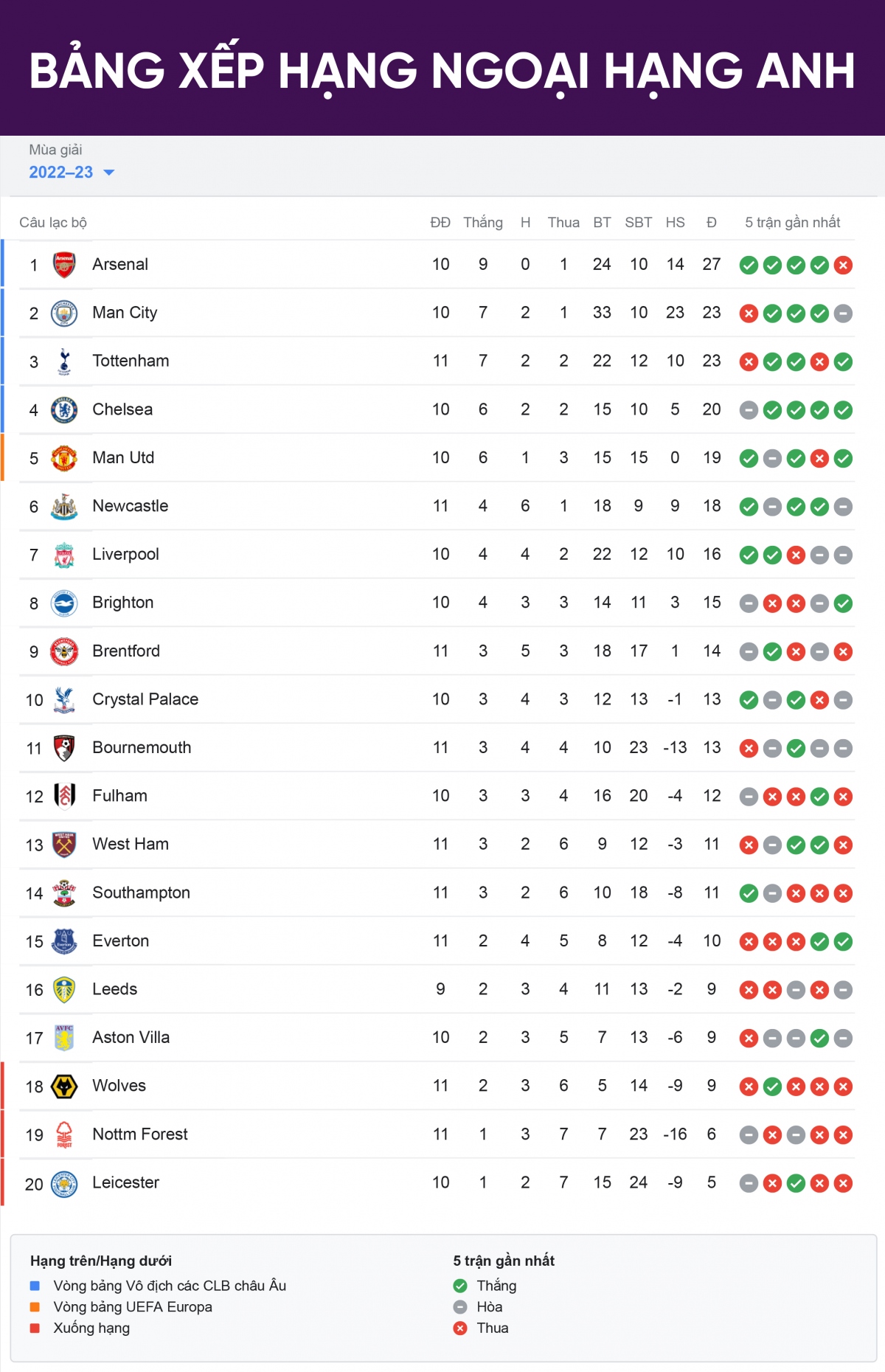Click the Wolves club crest
Screen dimensions: 885x1372
64,1087
